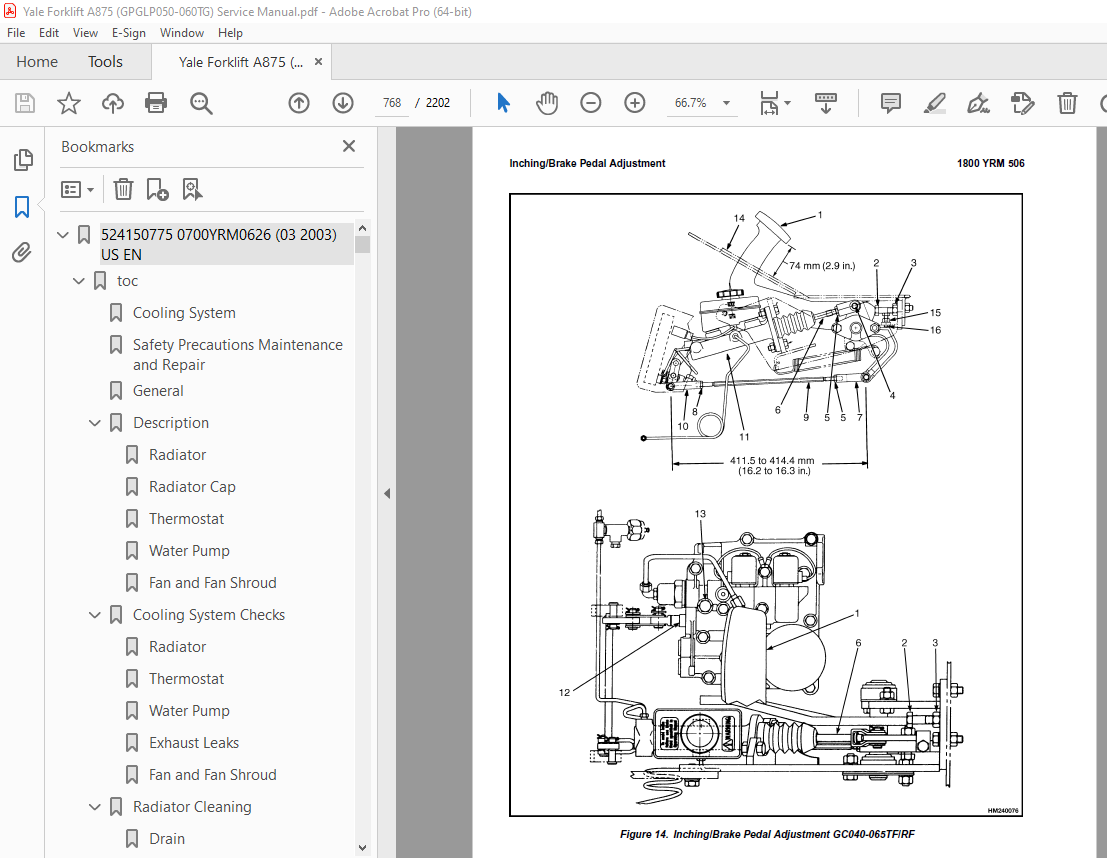Delete selected bookmark via panel trash
The width and height of the screenshot is (1107, 858).
point(124,189)
